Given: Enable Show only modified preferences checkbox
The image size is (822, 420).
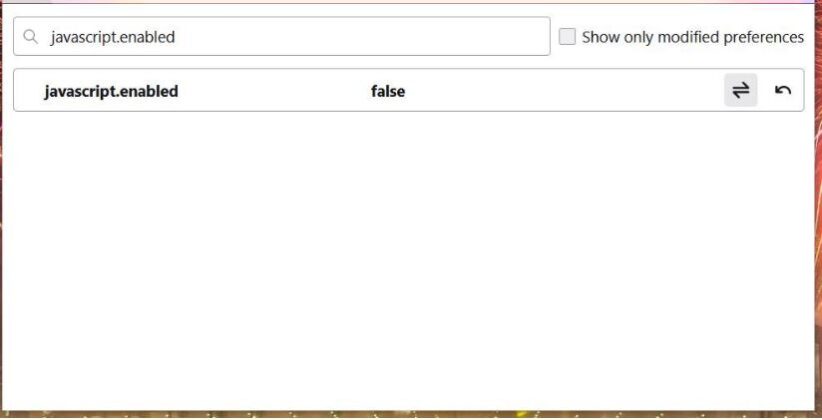Looking at the screenshot, I should tap(567, 37).
